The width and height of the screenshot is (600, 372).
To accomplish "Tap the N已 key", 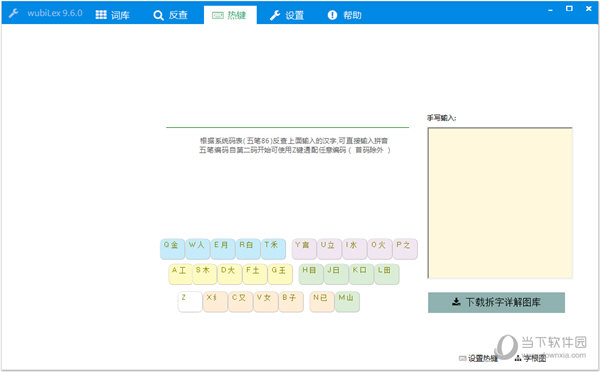I will pos(322,302).
